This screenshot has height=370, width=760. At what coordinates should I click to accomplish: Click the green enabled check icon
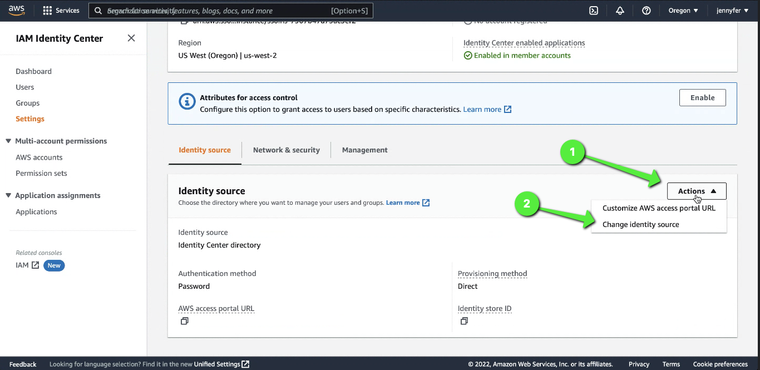[468, 55]
